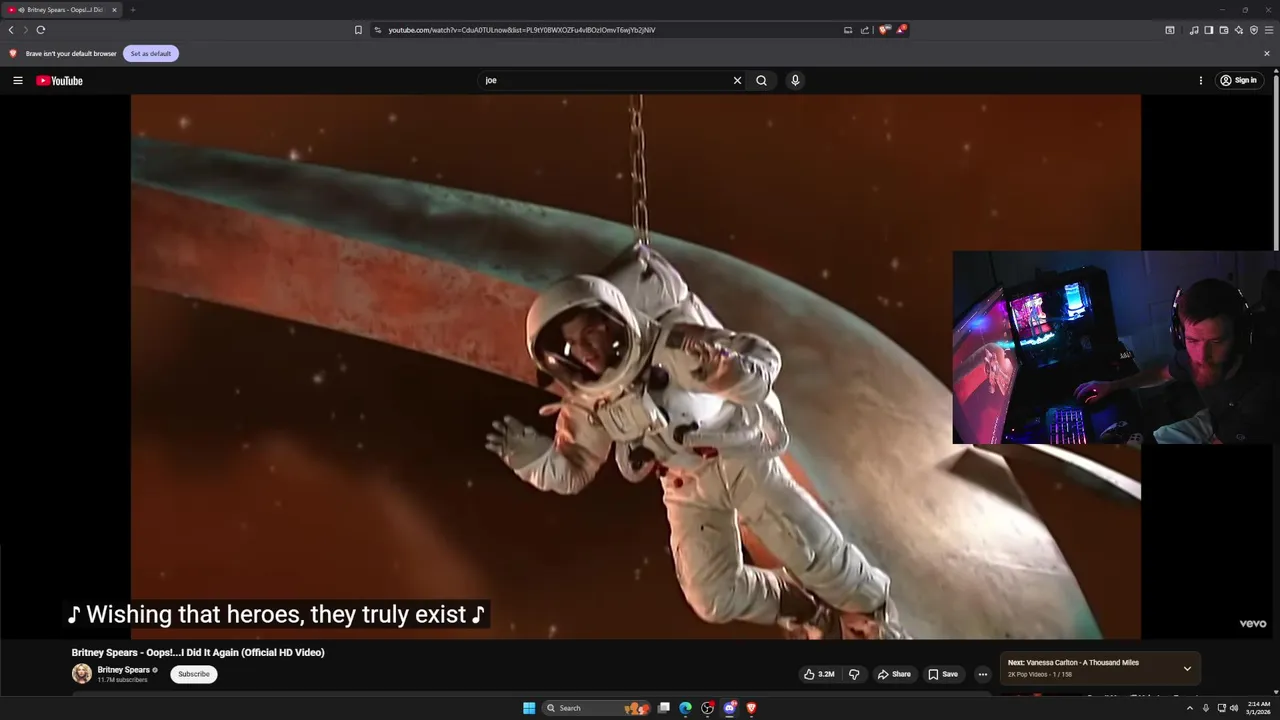Image resolution: width=1280 pixels, height=720 pixels.
Task: Go to the YouTube home logo
Action: (x=59, y=80)
